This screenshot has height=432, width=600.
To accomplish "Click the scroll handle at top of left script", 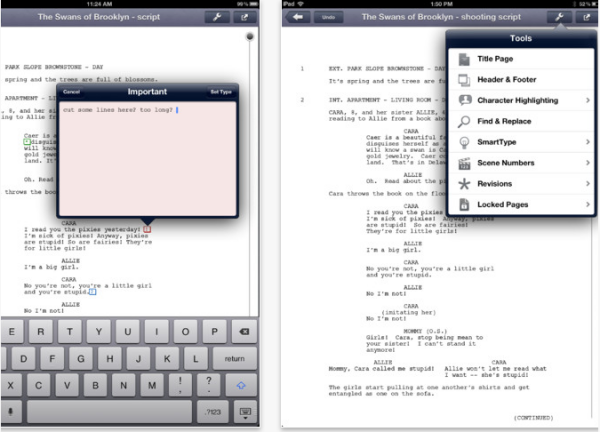I will (250, 36).
